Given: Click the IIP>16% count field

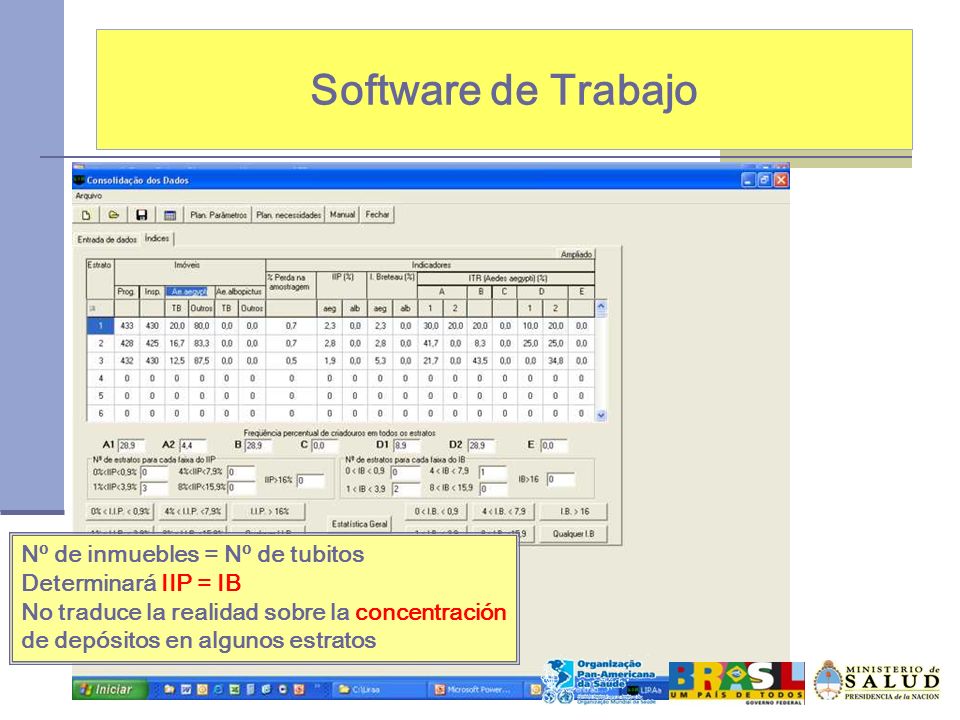Looking at the screenshot, I should tap(310, 481).
